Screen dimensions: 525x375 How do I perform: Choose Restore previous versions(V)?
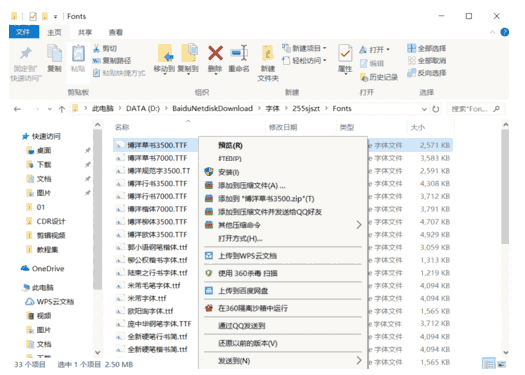(248, 343)
